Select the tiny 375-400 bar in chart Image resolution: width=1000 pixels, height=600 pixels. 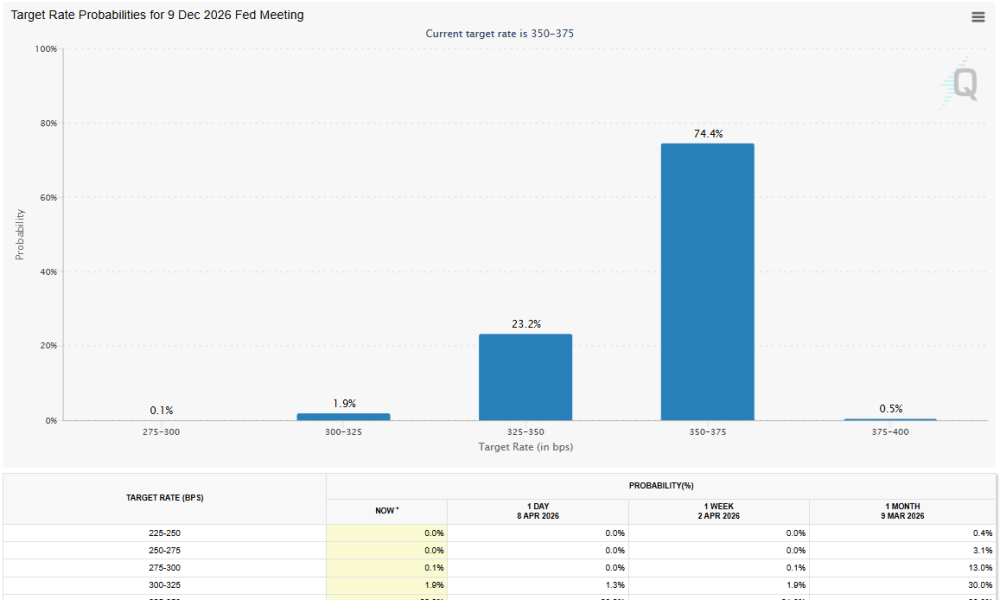click(x=890, y=419)
